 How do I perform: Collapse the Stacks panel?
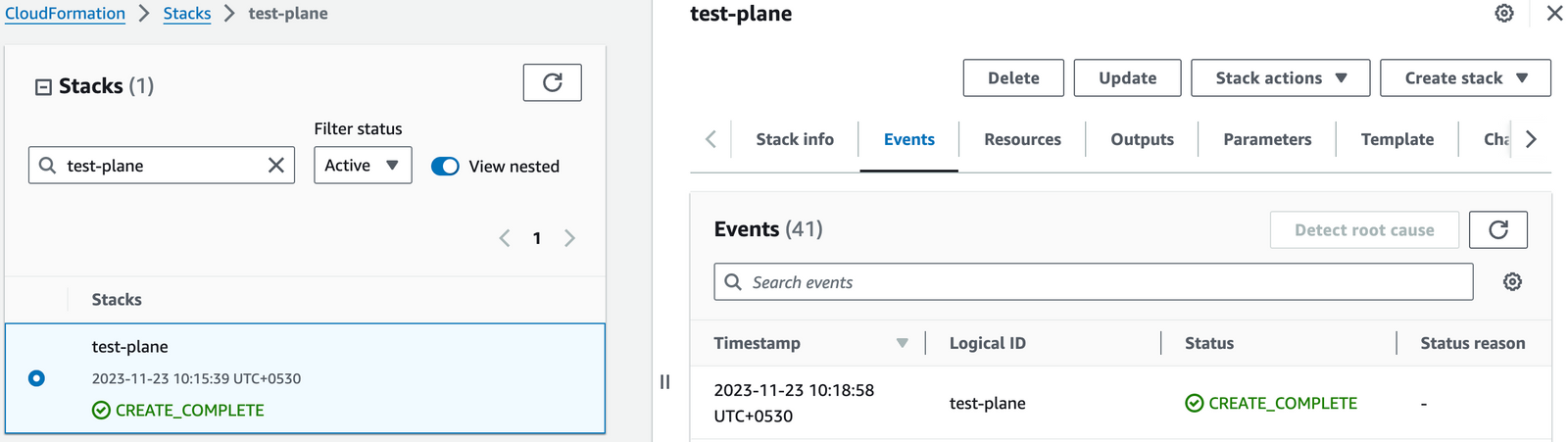point(43,87)
